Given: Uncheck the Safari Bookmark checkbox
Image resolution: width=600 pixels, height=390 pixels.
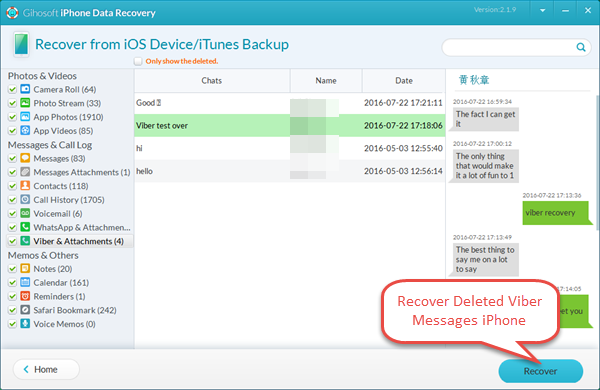Looking at the screenshot, I should (12, 310).
